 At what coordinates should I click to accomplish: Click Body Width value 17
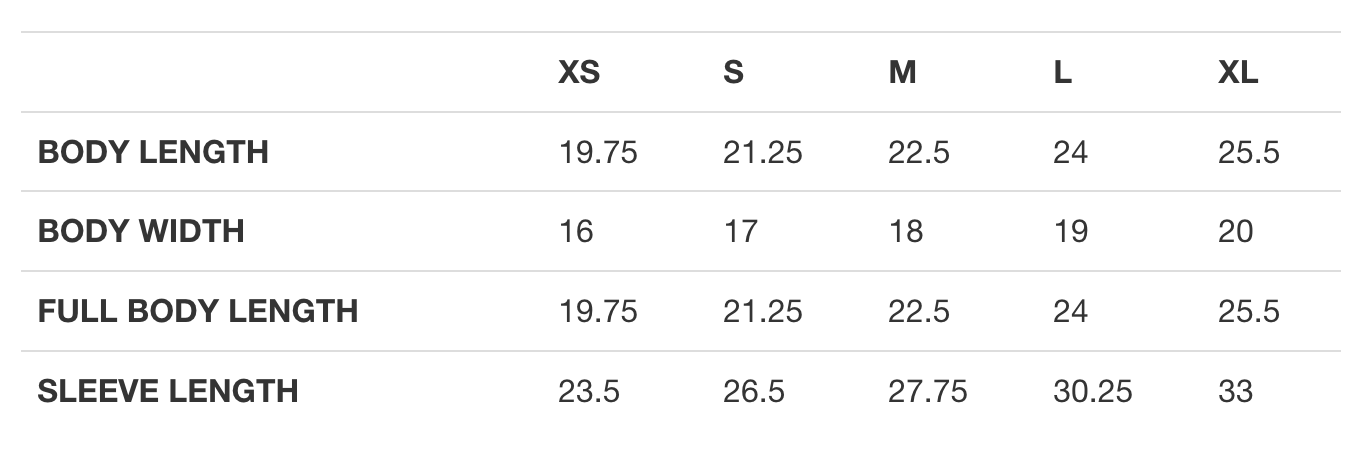coord(741,231)
